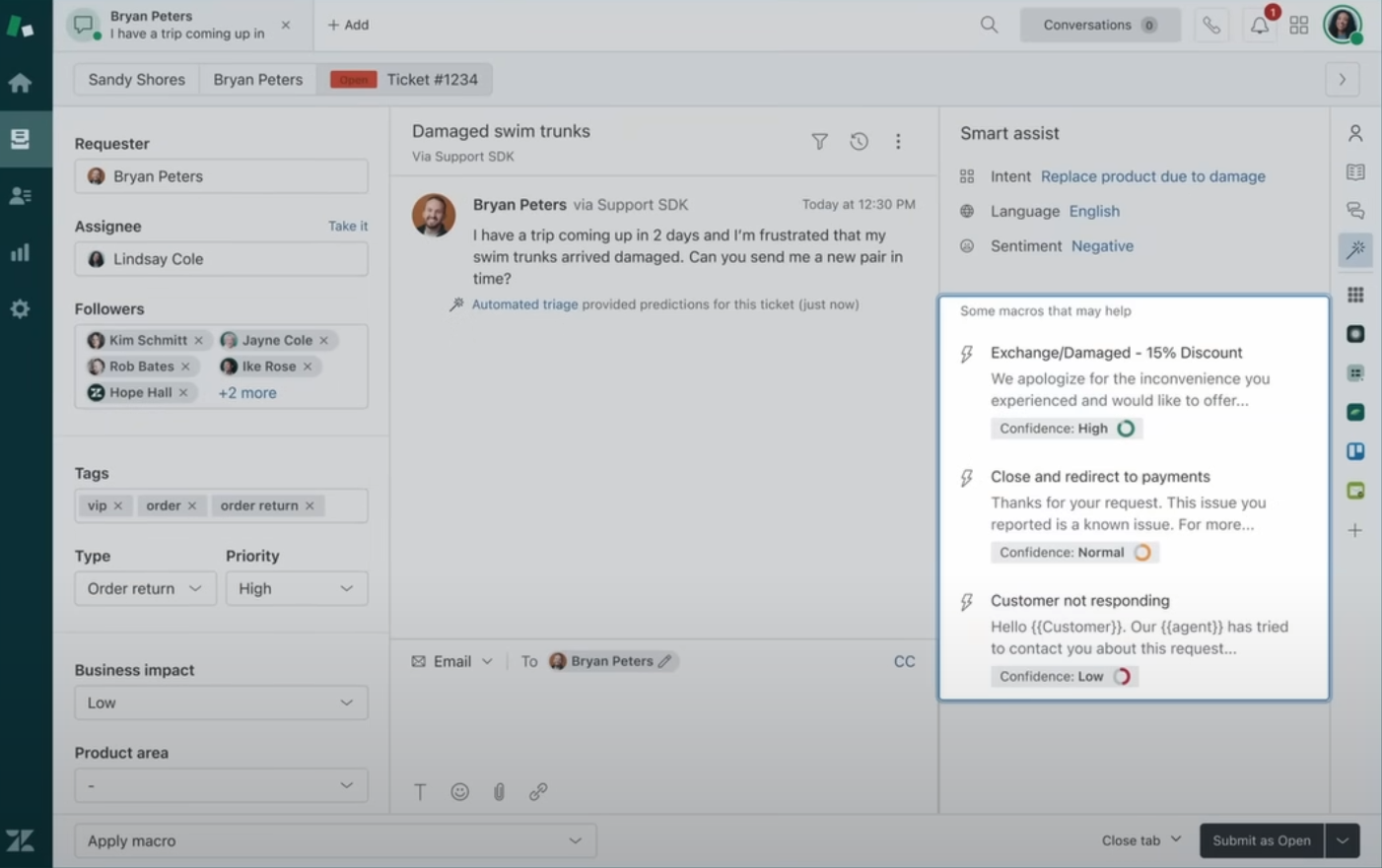1382x868 pixels.
Task: Remove Kim Schmitt from Followers
Action: (199, 340)
